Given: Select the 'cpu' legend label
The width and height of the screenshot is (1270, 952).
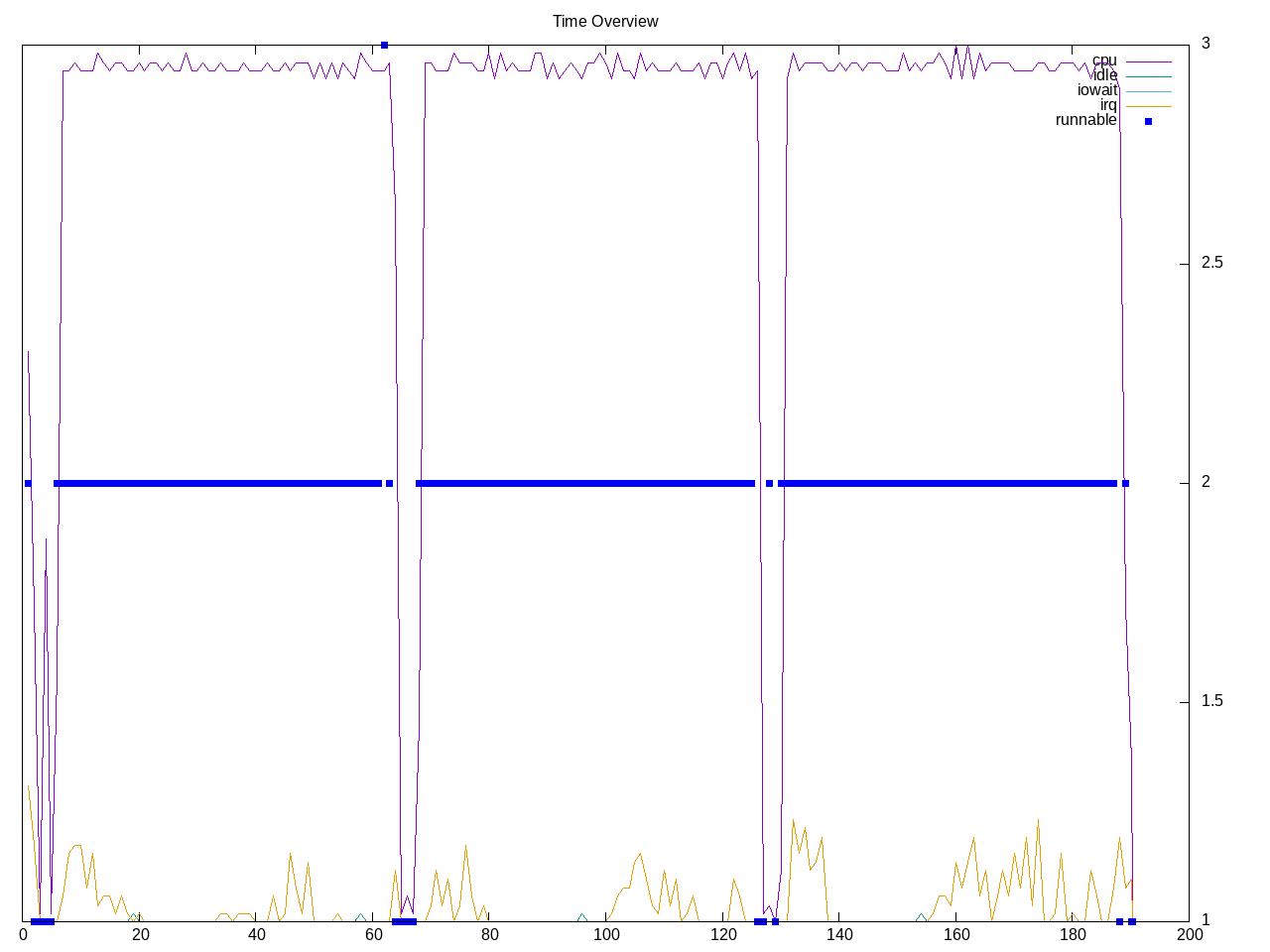Looking at the screenshot, I should tap(1104, 60).
